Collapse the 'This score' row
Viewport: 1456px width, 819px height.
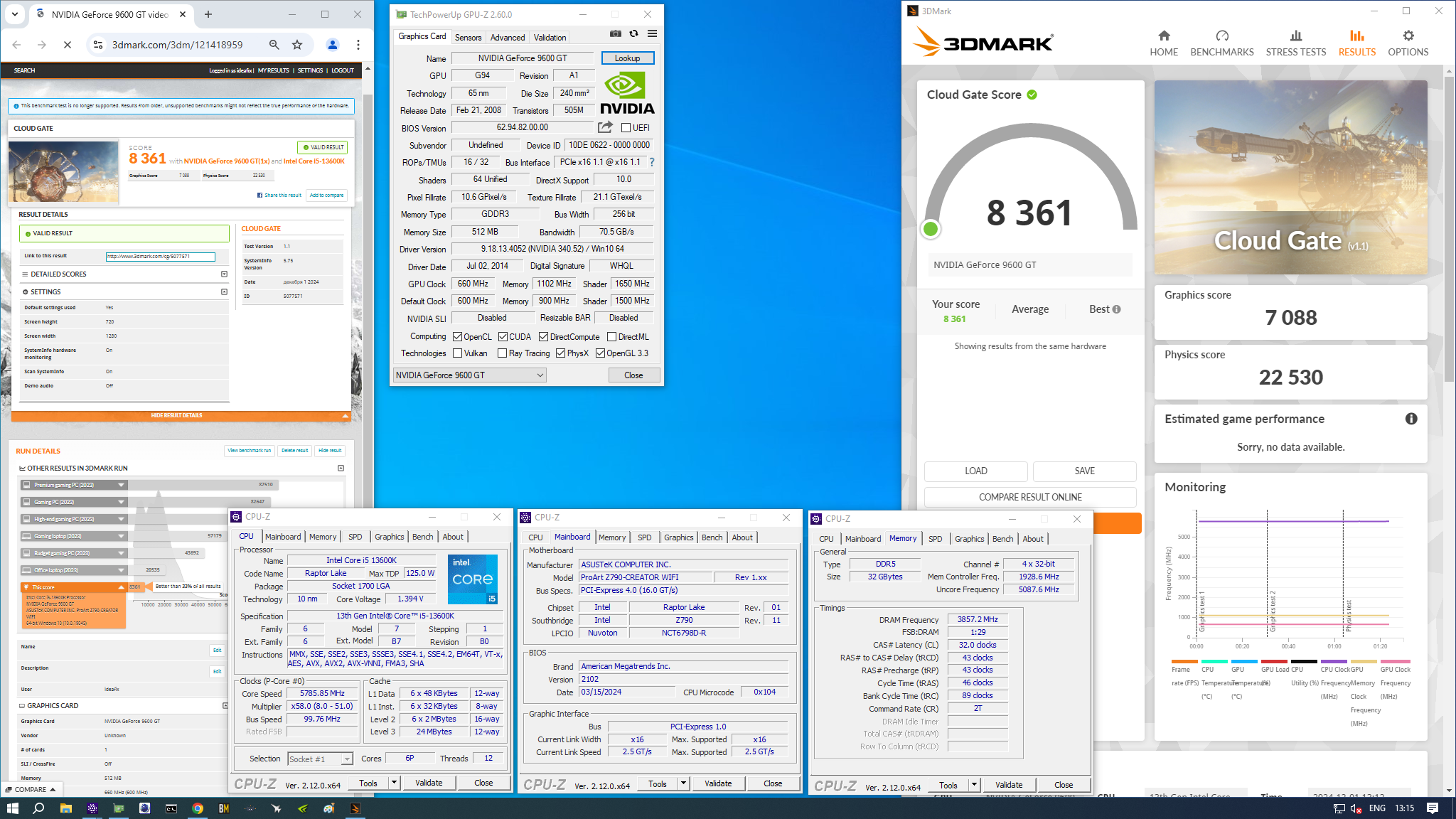click(122, 587)
